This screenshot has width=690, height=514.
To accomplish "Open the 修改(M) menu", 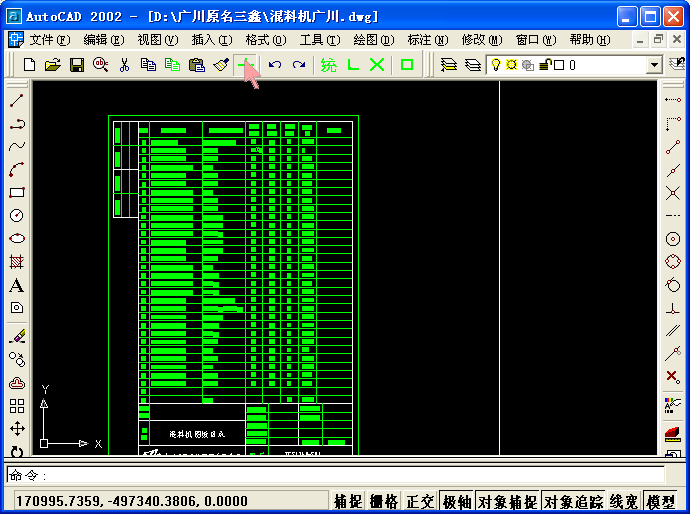I will [482, 40].
